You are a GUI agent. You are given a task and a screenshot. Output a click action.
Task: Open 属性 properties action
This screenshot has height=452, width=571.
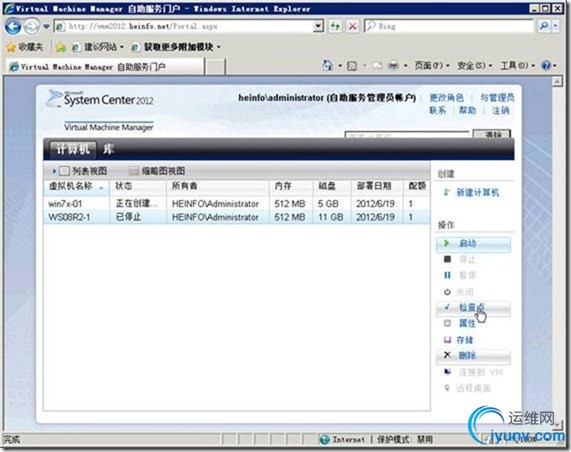click(x=467, y=323)
